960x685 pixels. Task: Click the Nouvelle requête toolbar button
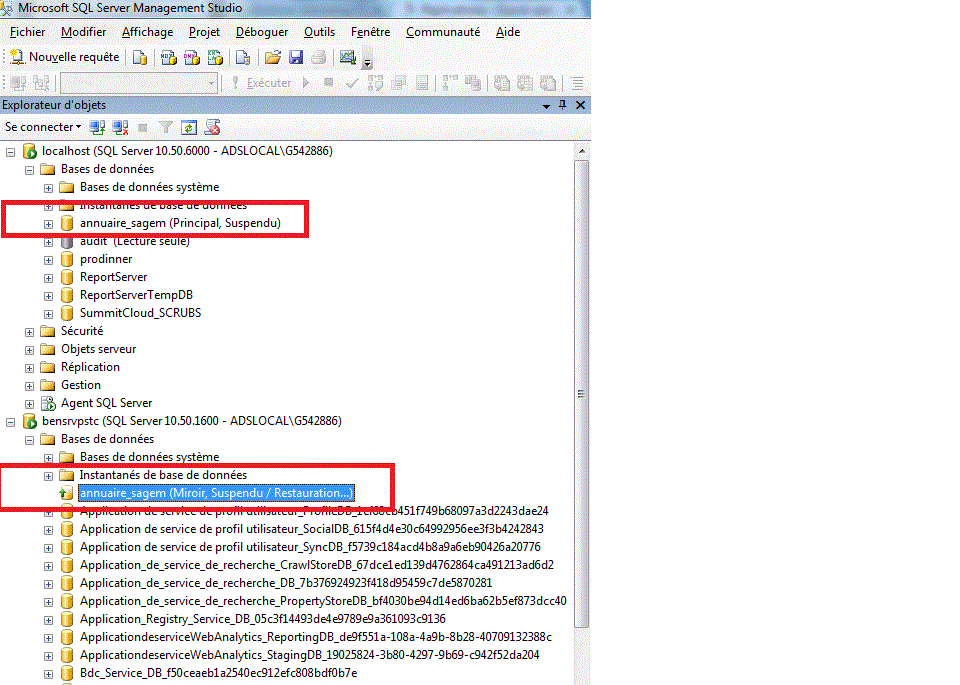coord(64,57)
